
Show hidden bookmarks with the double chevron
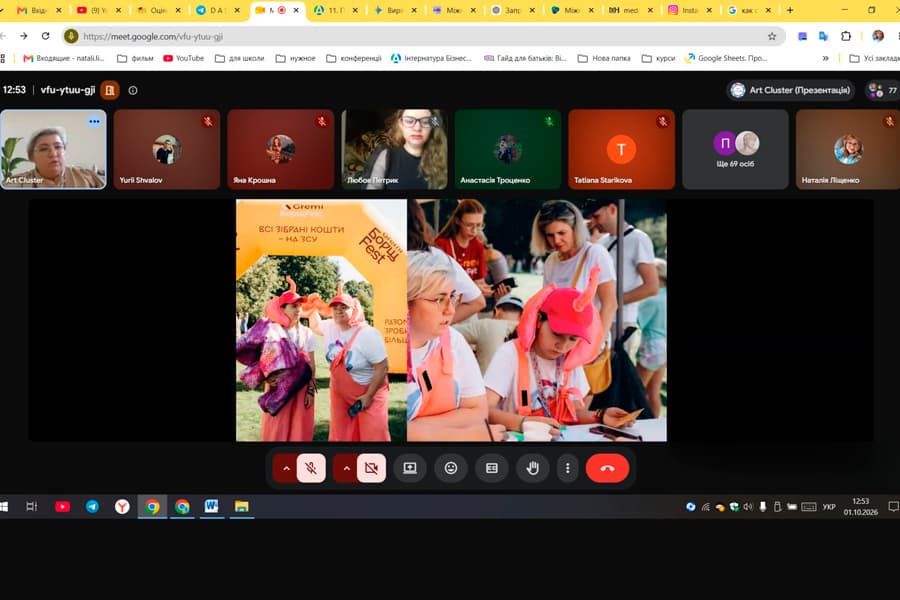tap(825, 58)
